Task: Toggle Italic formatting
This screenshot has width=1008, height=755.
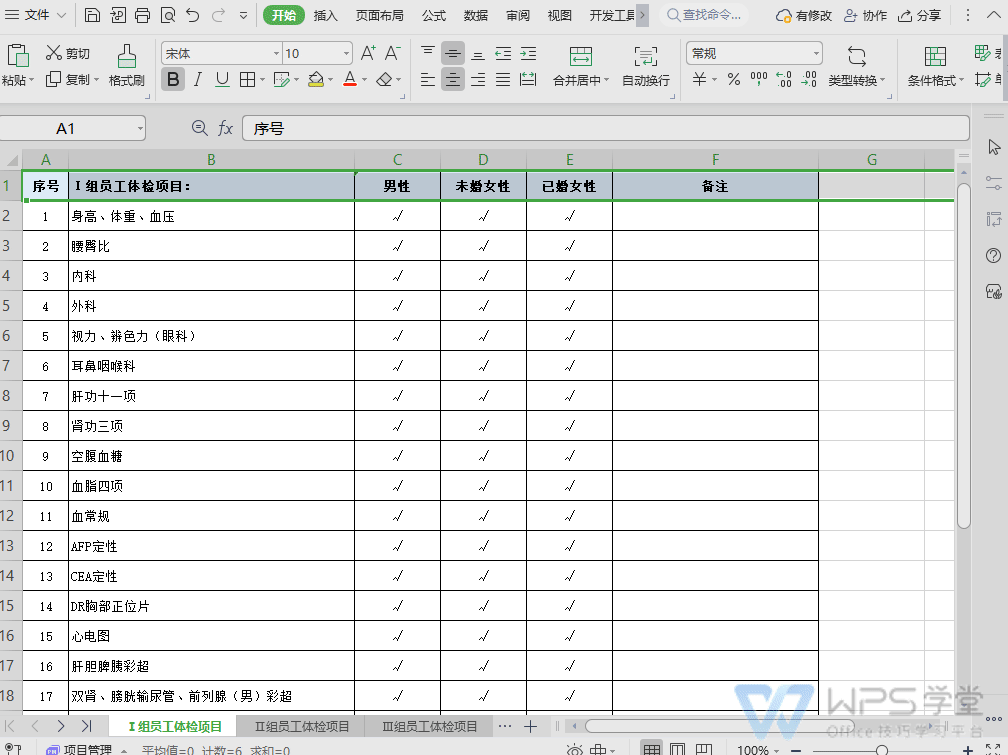Action: point(198,80)
